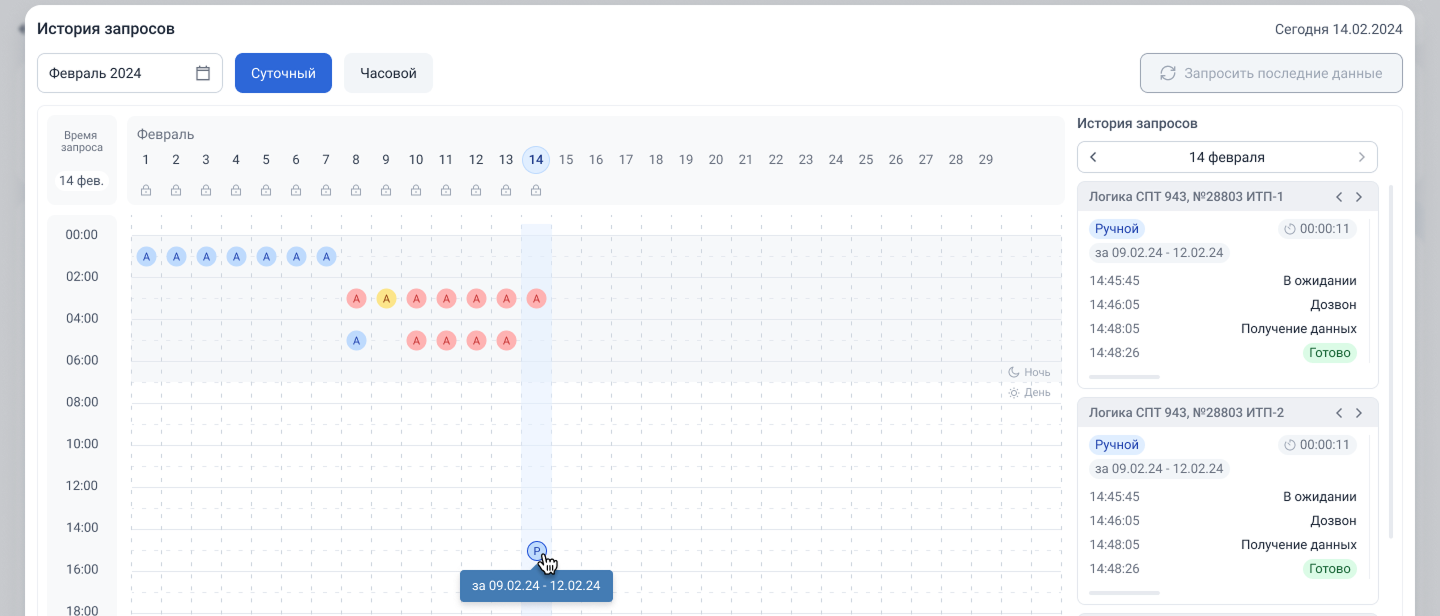
Task: Click the lock icon under February 14
Action: pos(536,190)
